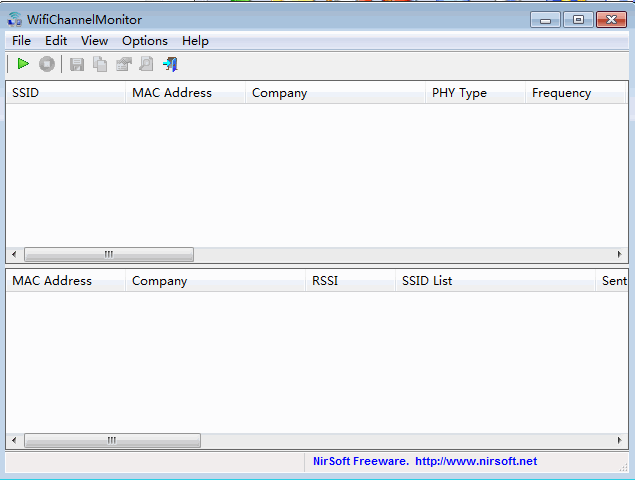Open the Edit menu
This screenshot has height=480, width=635.
(x=56, y=41)
